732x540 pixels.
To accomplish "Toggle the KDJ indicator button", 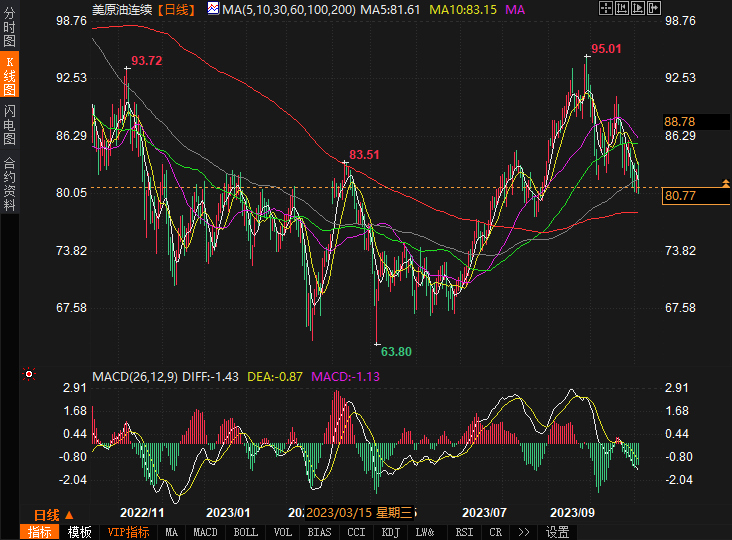I will [390, 532].
